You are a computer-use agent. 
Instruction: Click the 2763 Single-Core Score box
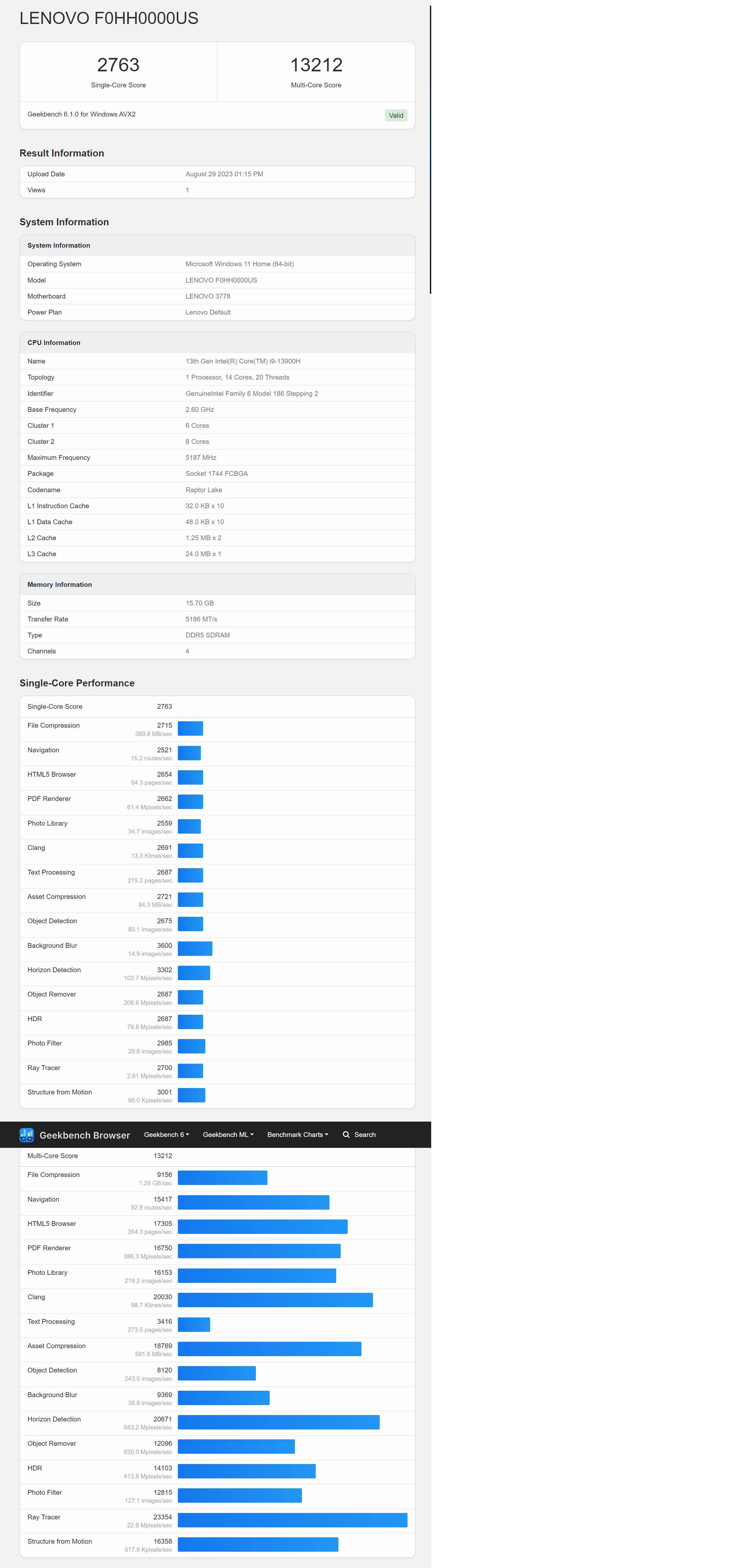click(x=118, y=71)
